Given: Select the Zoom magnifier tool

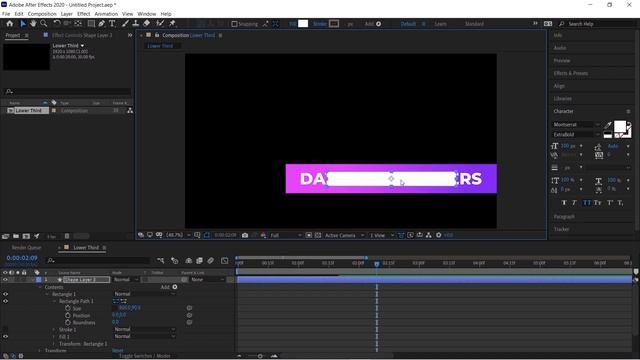Looking at the screenshot, I should [x=44, y=24].
